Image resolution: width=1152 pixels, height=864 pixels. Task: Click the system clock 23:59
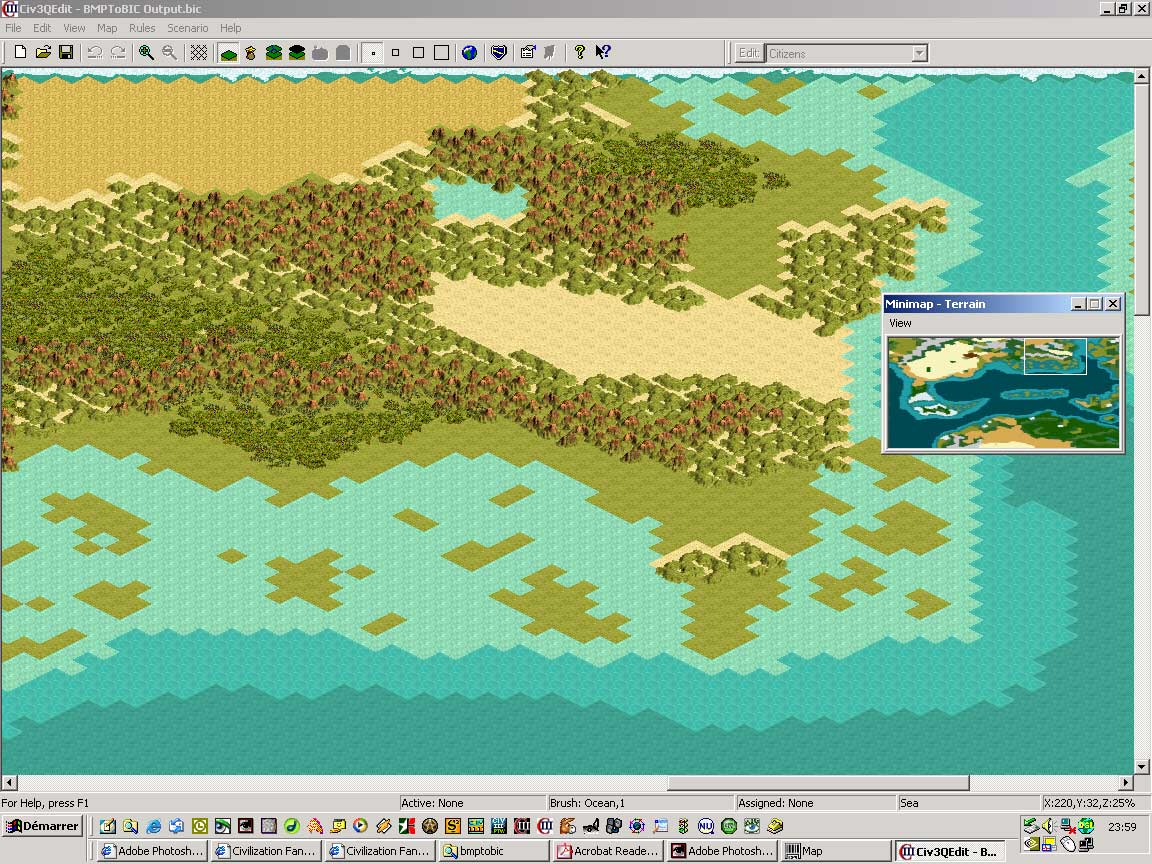1122,827
